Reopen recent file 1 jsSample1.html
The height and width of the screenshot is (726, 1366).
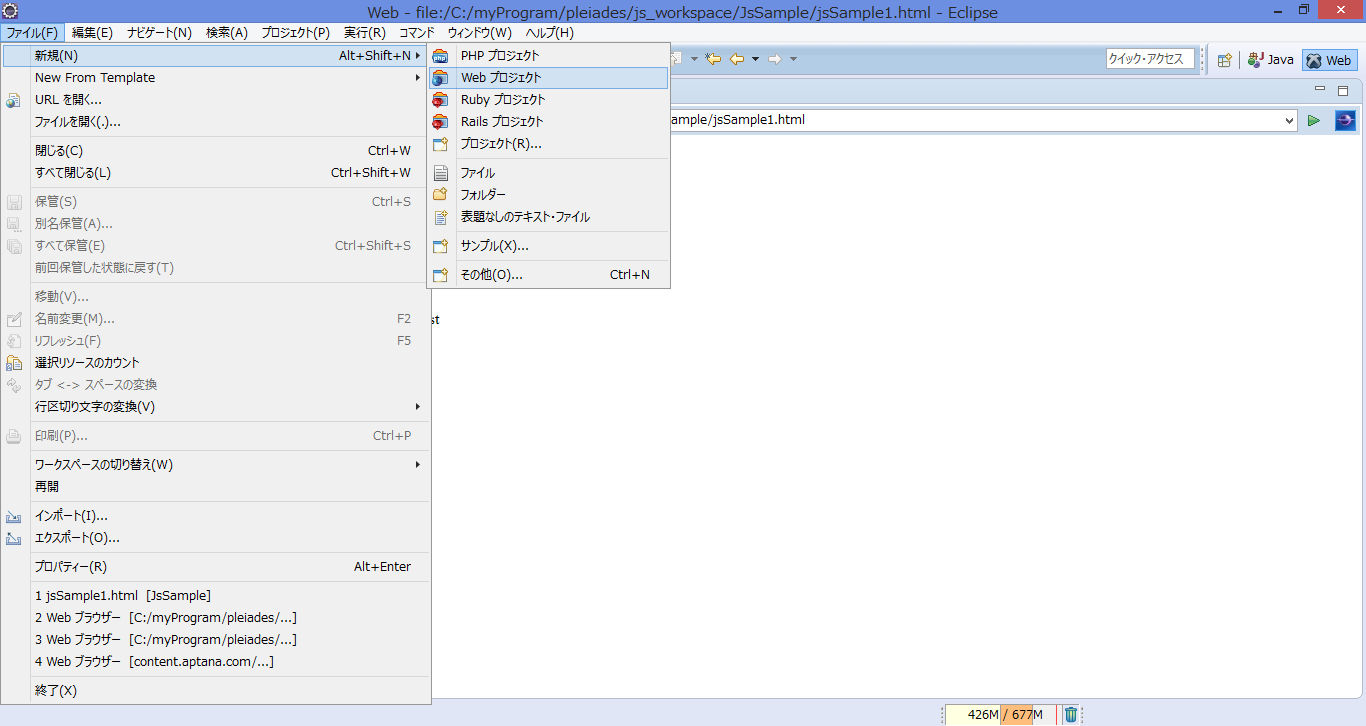tap(216, 596)
